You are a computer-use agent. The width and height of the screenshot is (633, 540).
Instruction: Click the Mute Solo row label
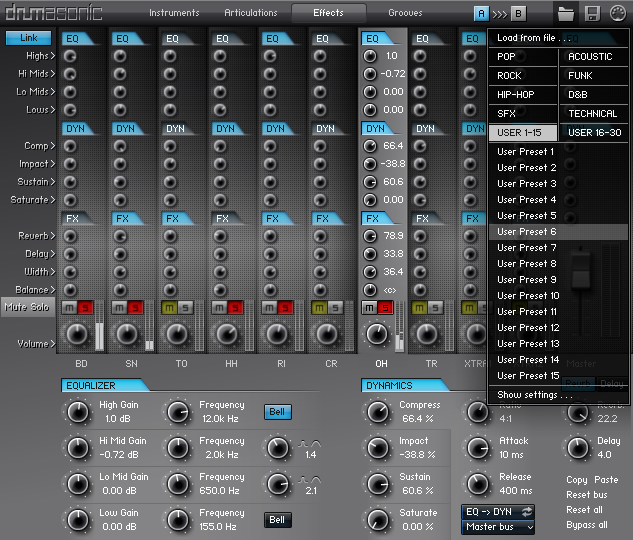pos(27,307)
